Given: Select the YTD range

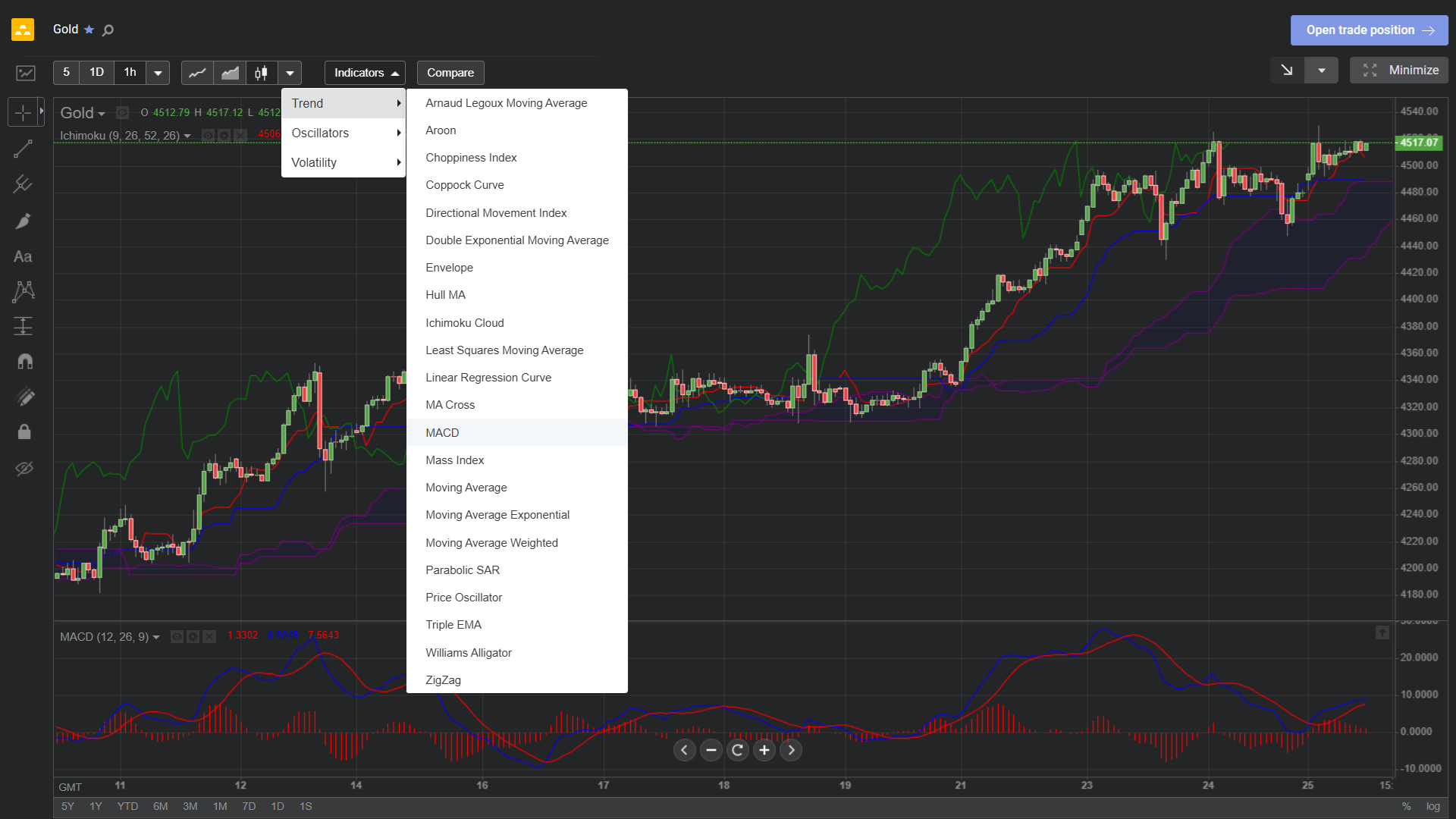Looking at the screenshot, I should coord(127,806).
